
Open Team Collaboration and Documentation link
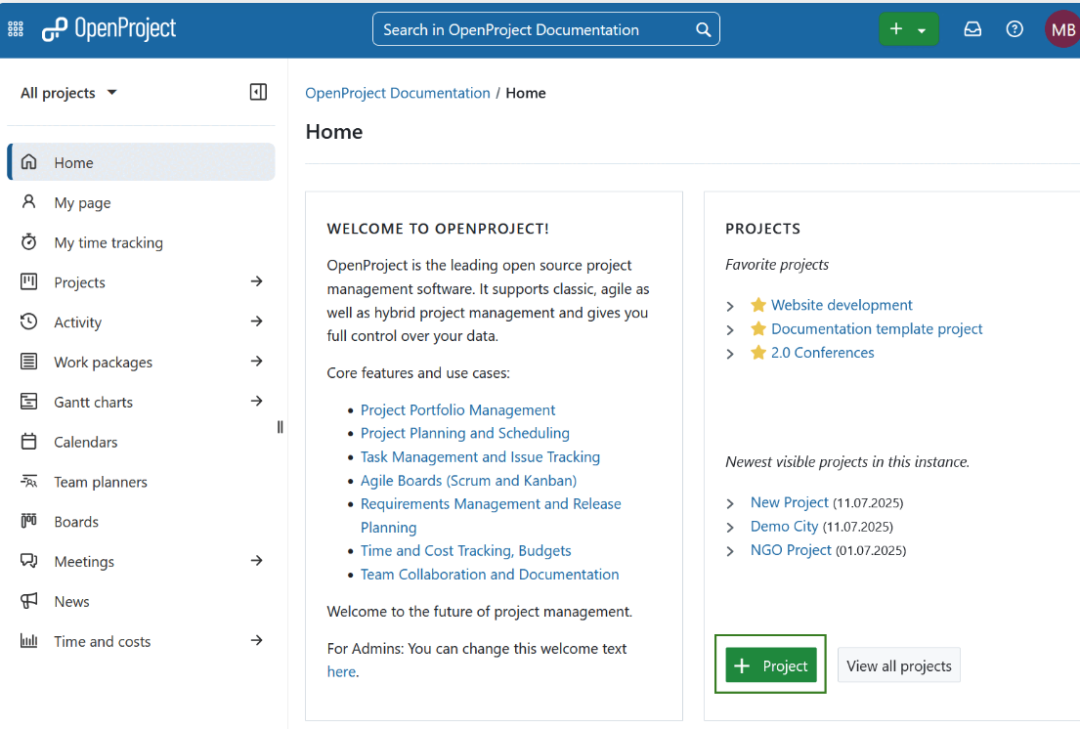(x=490, y=574)
